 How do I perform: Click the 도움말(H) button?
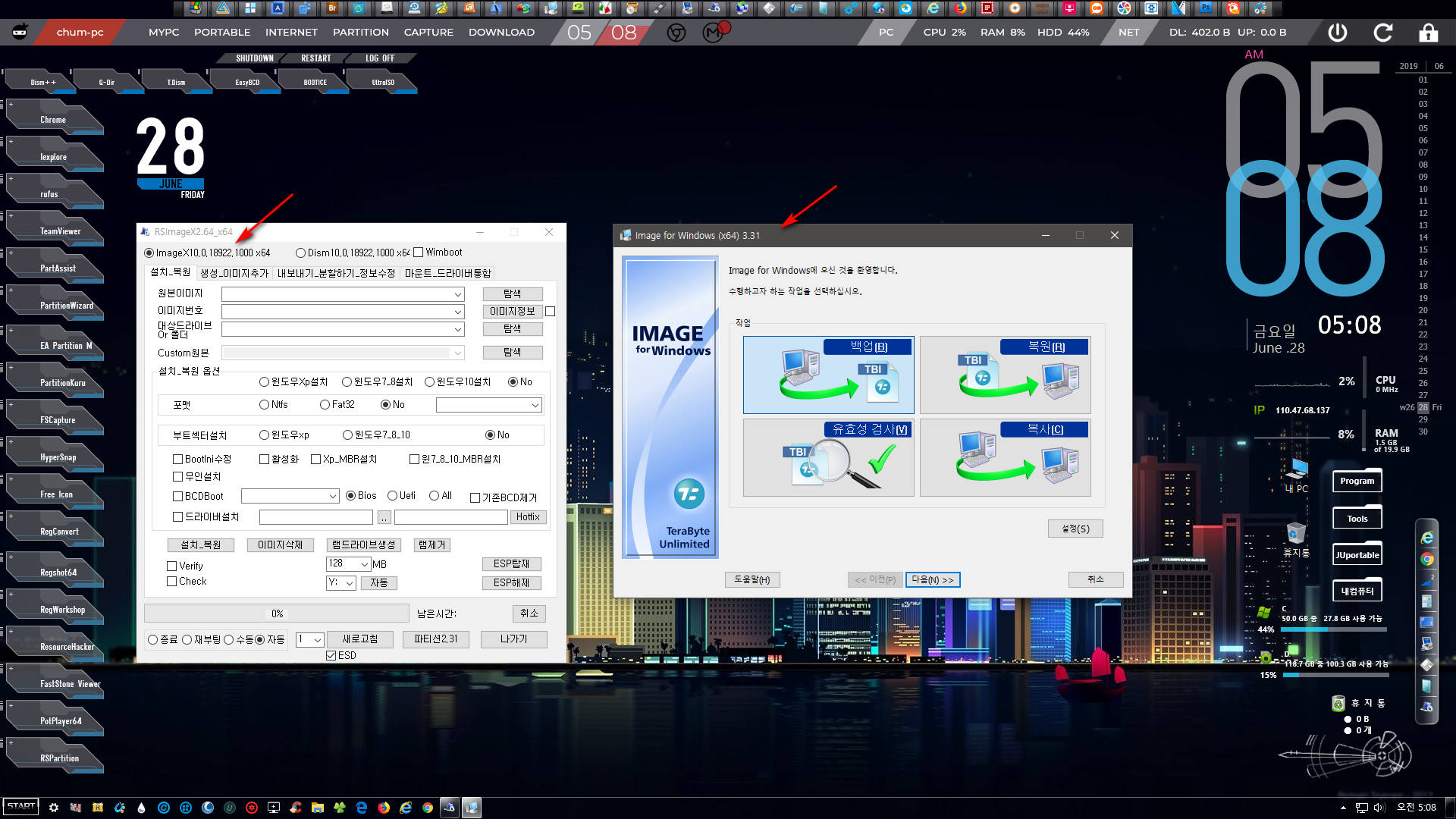pyautogui.click(x=752, y=580)
